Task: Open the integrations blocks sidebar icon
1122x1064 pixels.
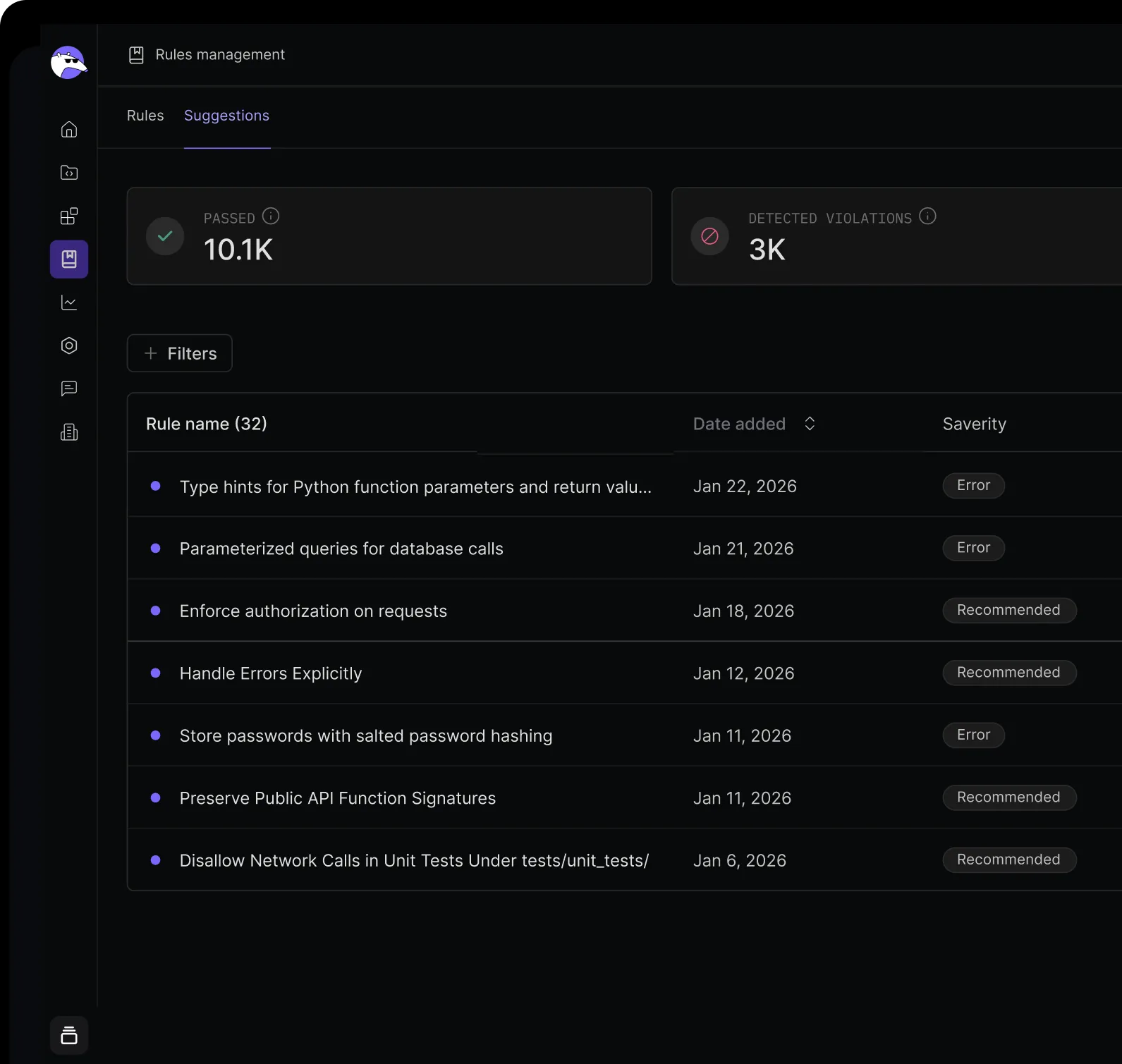Action: click(x=69, y=216)
